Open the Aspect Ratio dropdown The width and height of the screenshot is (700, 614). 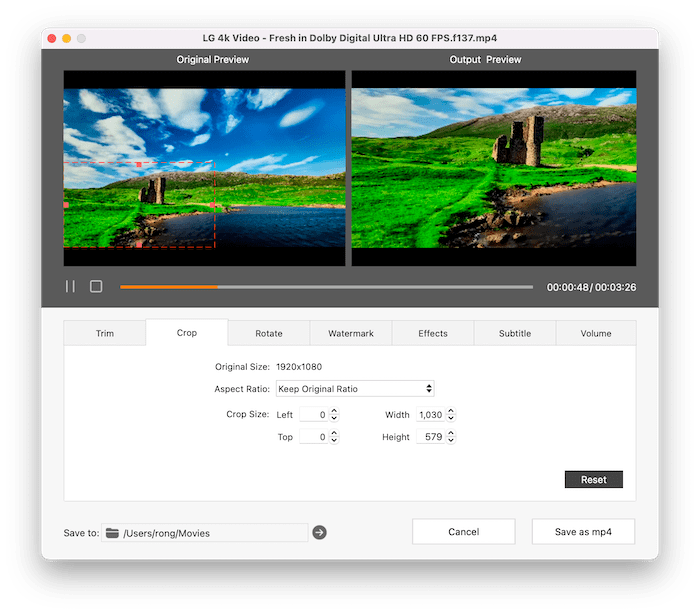pos(354,389)
